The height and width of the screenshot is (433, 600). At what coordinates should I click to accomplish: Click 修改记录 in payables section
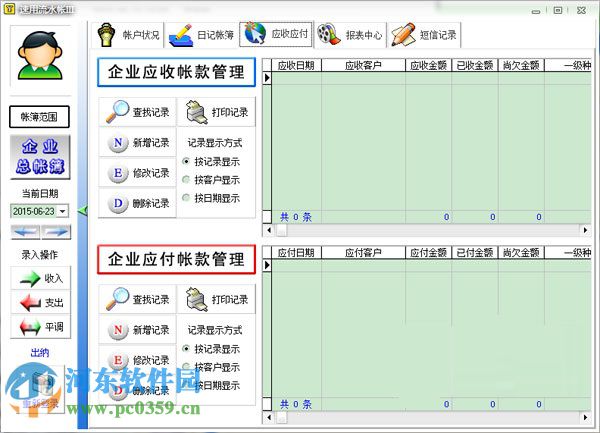click(137, 360)
